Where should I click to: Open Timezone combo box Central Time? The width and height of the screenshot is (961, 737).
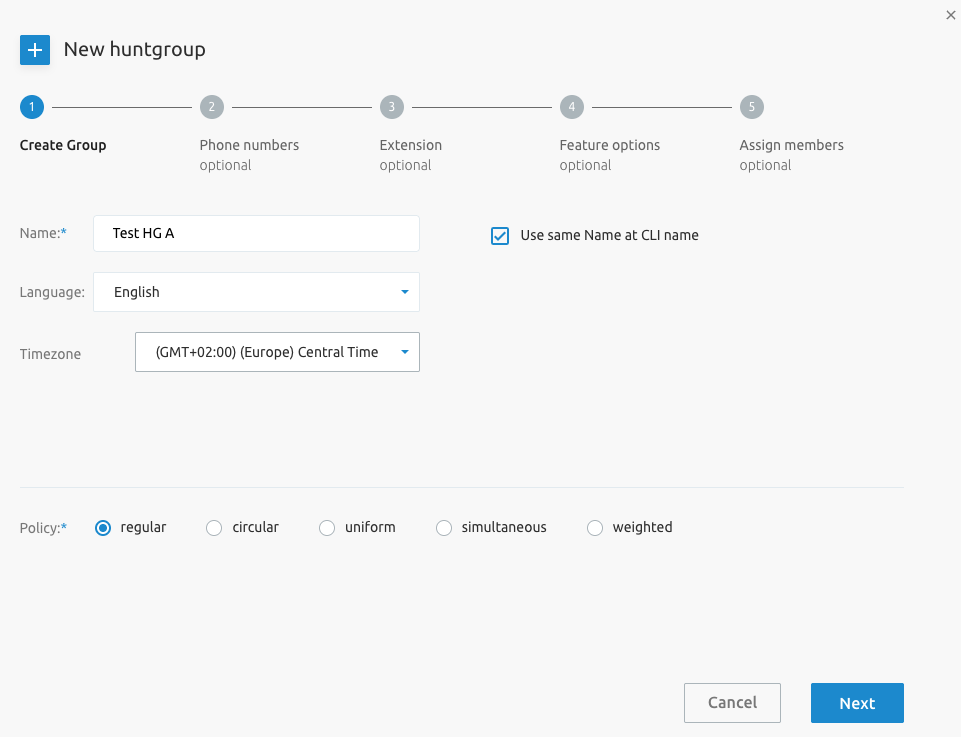tap(277, 352)
